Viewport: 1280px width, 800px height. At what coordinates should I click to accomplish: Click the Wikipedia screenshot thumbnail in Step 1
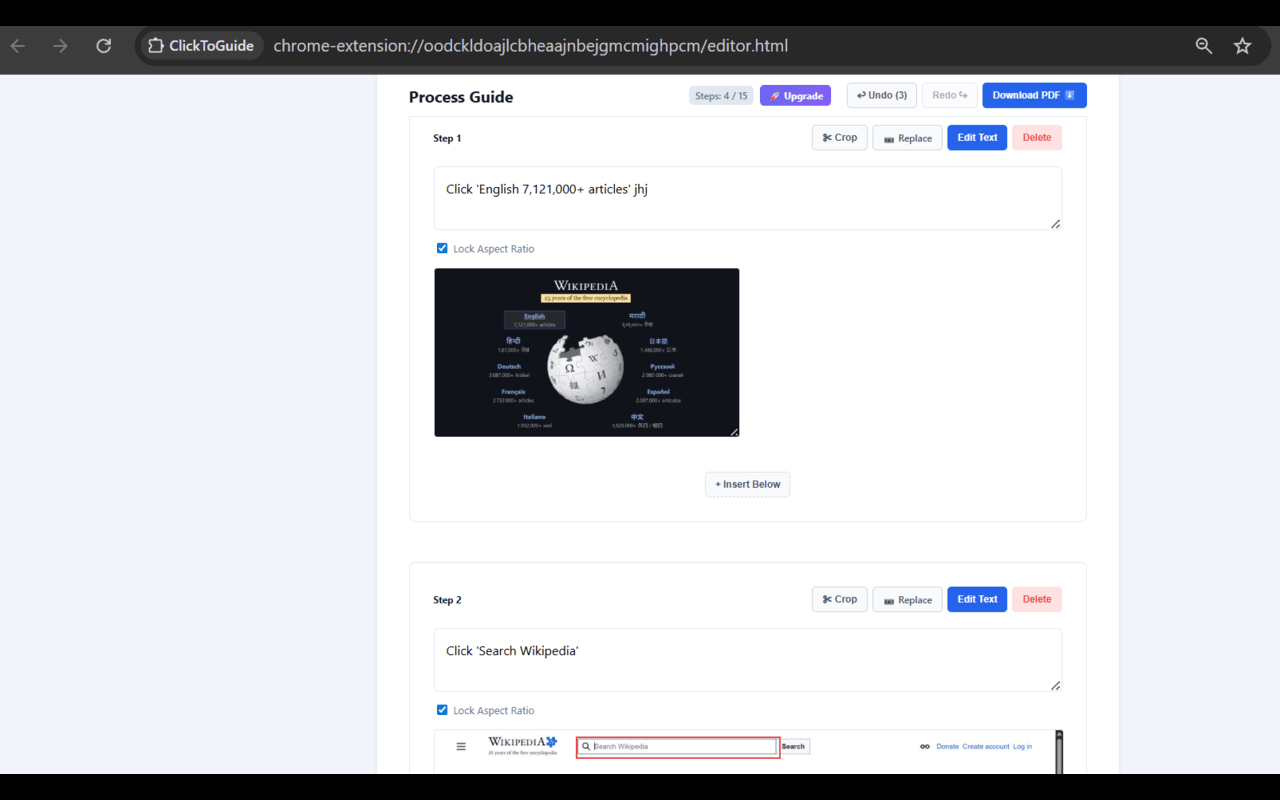click(x=586, y=352)
